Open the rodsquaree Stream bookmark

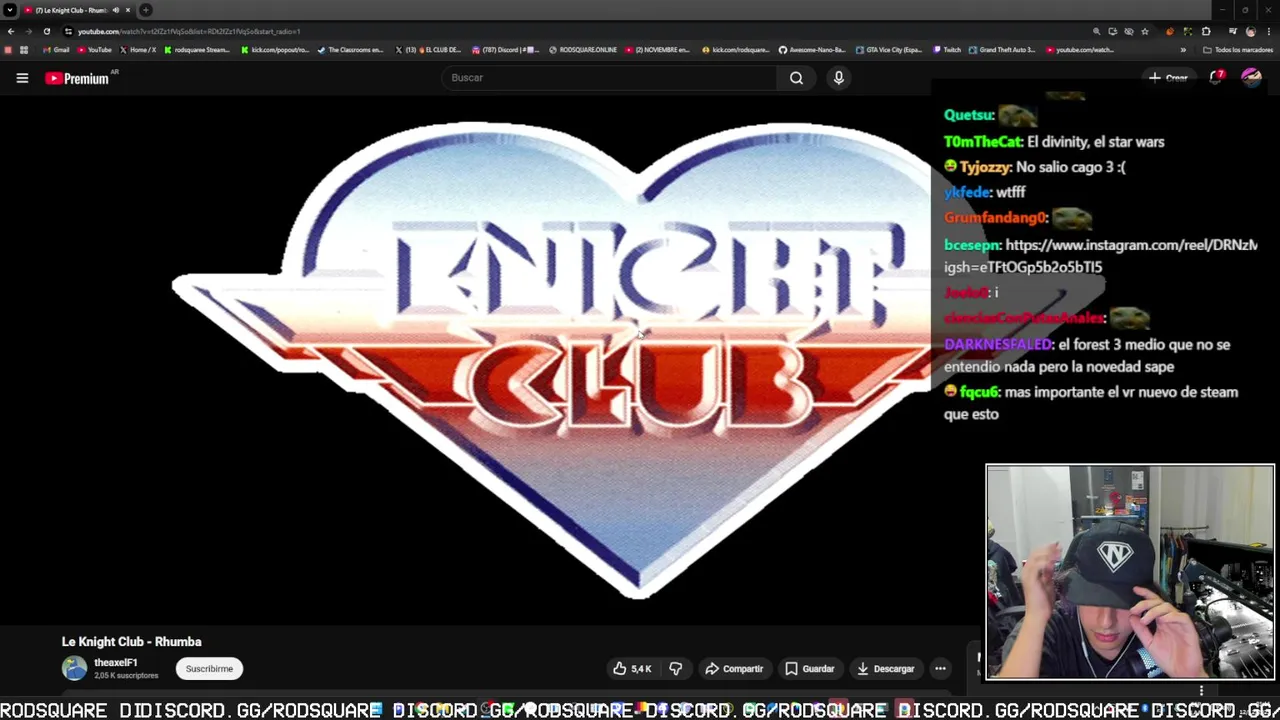[197, 50]
